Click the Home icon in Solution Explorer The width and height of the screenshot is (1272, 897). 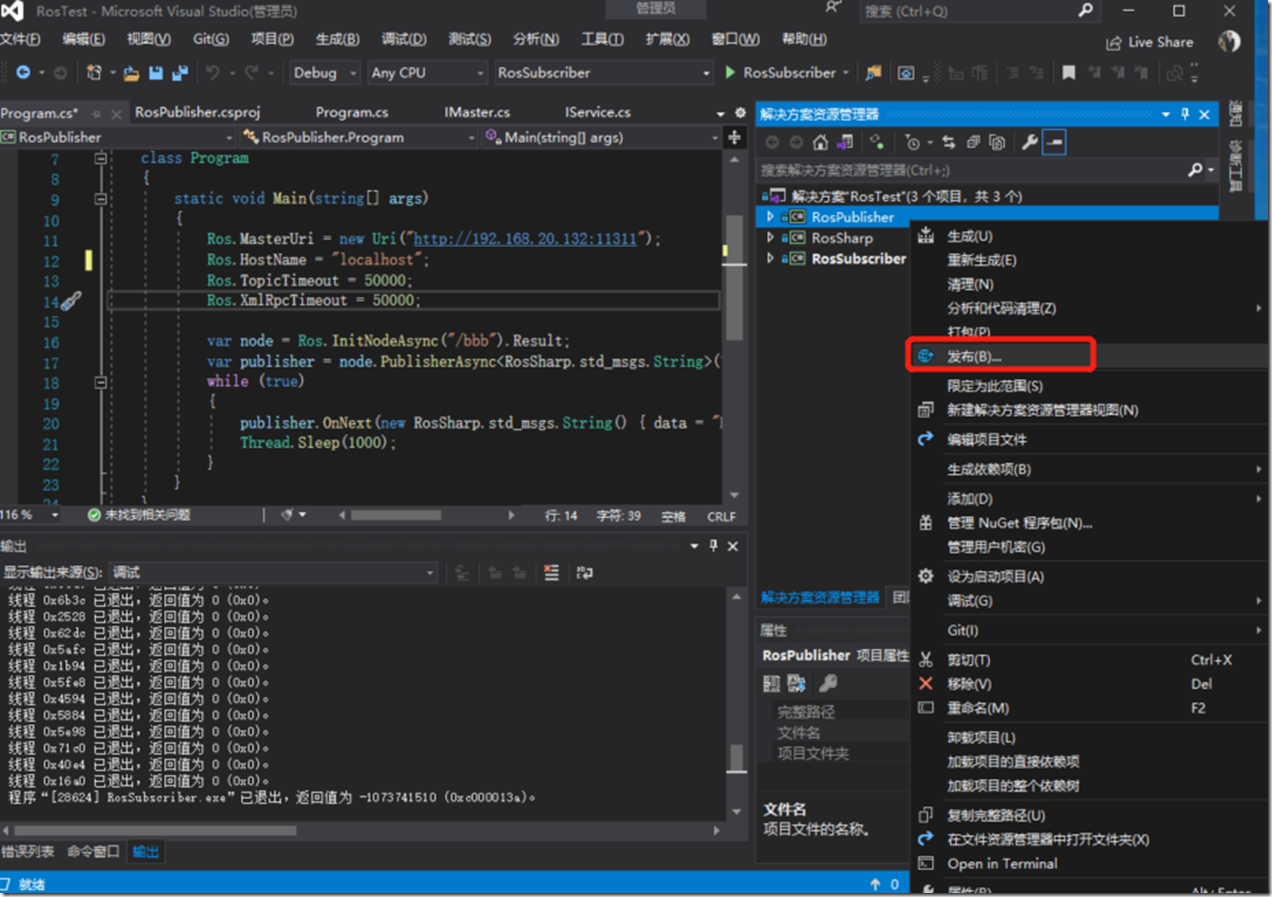(x=820, y=143)
